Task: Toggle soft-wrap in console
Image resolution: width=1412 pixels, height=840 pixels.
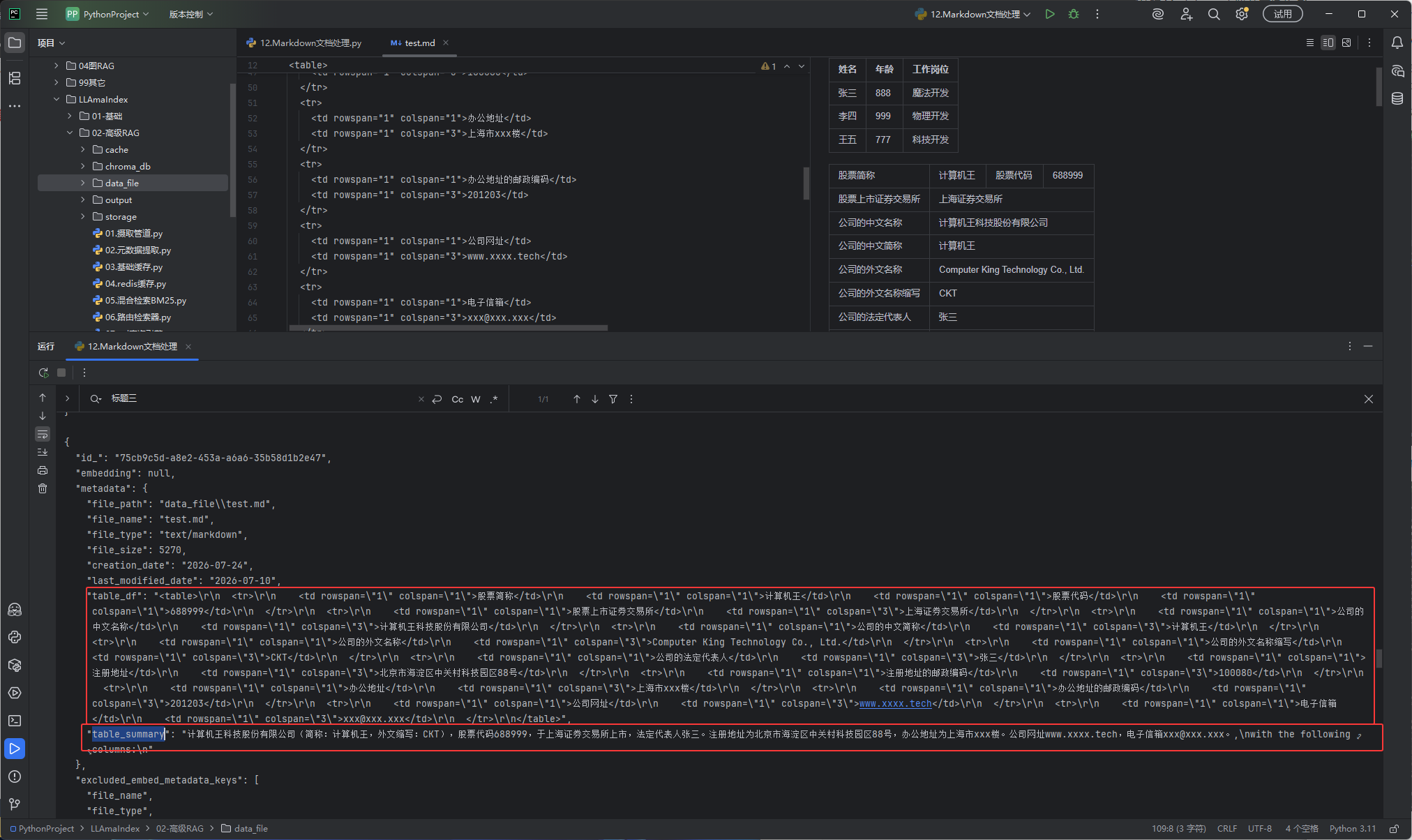Action: tap(43, 434)
